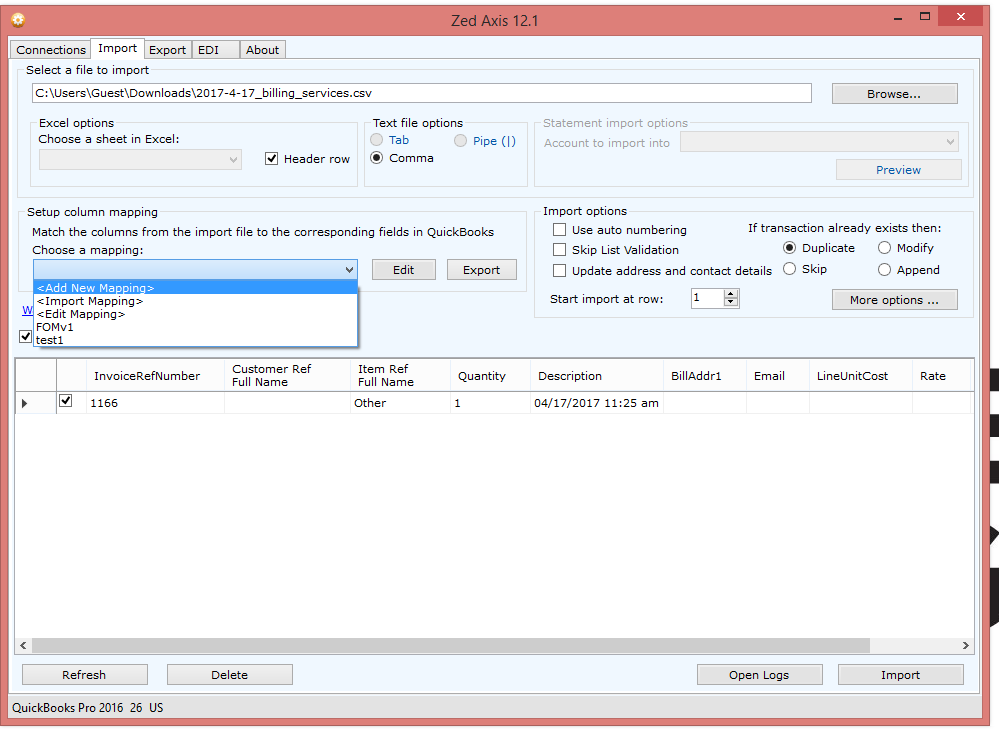Viewport: 999px width, 729px height.
Task: Open the EDI tab
Action: tap(211, 49)
